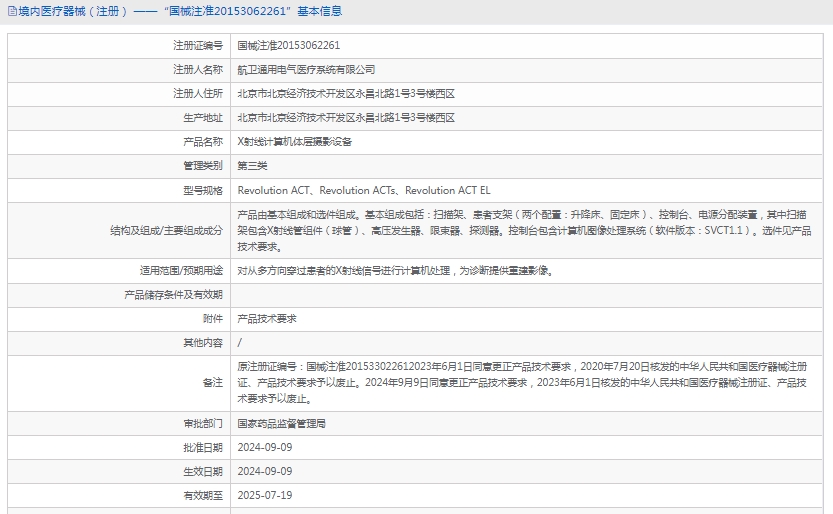Click the 生效日期 value 2024-09-09
The height and width of the screenshot is (514, 833).
(264, 471)
